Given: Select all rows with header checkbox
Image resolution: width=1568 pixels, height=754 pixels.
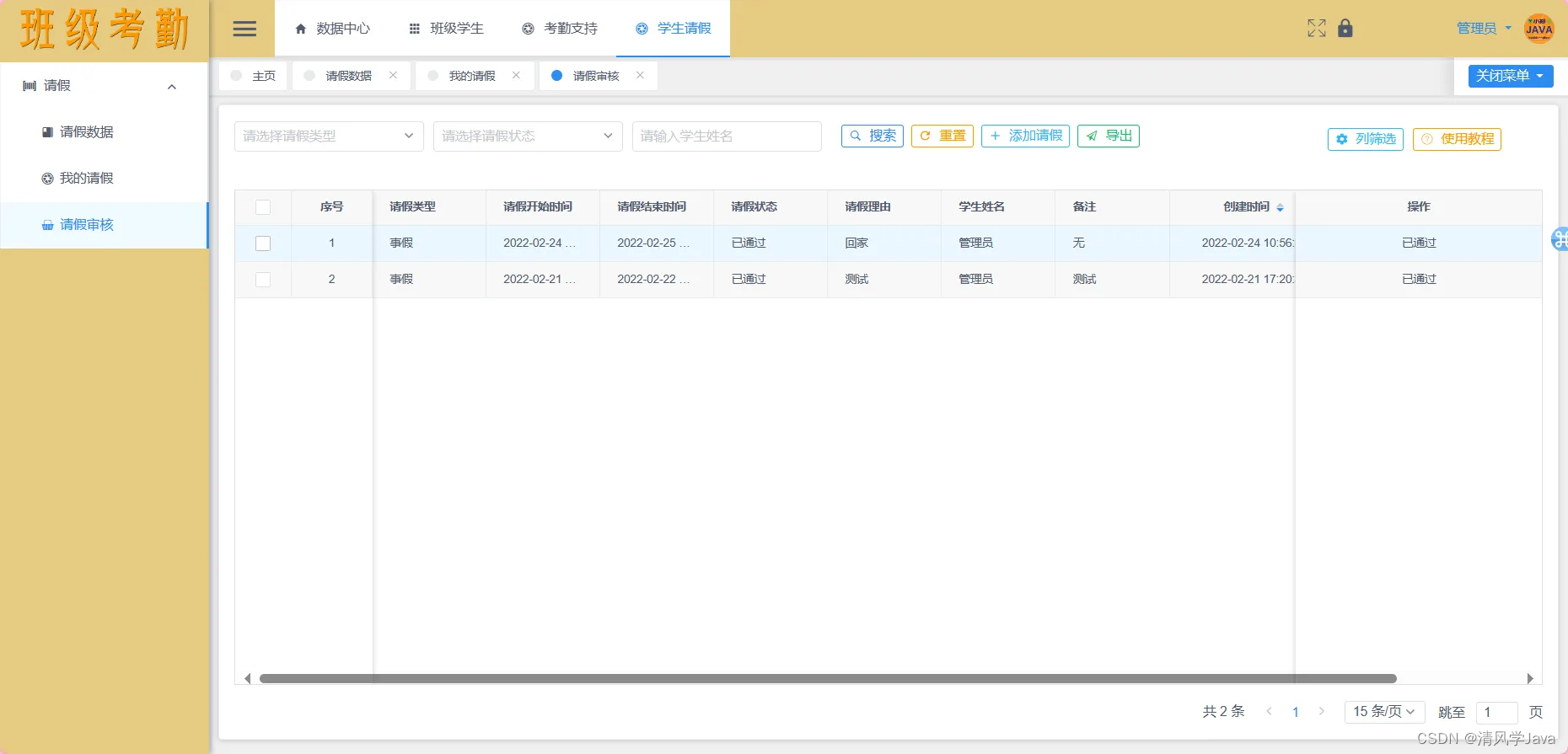Looking at the screenshot, I should point(263,207).
